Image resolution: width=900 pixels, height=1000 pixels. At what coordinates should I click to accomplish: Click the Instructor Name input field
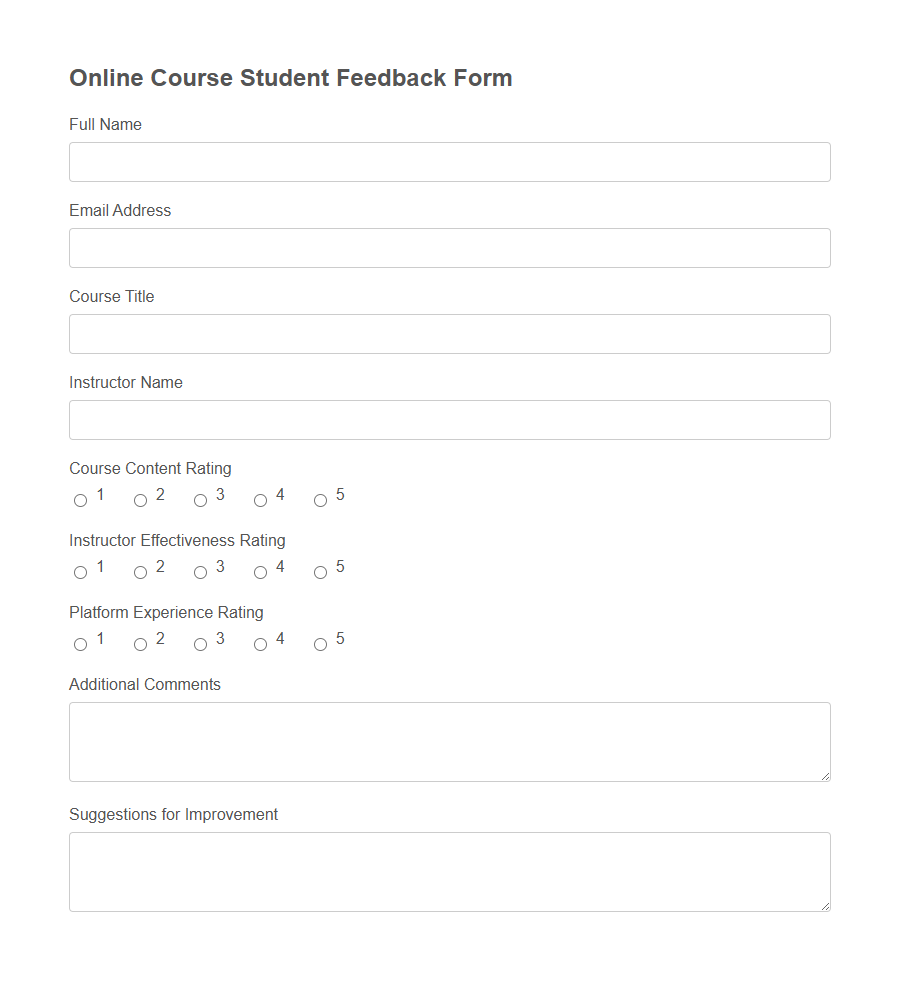449,419
